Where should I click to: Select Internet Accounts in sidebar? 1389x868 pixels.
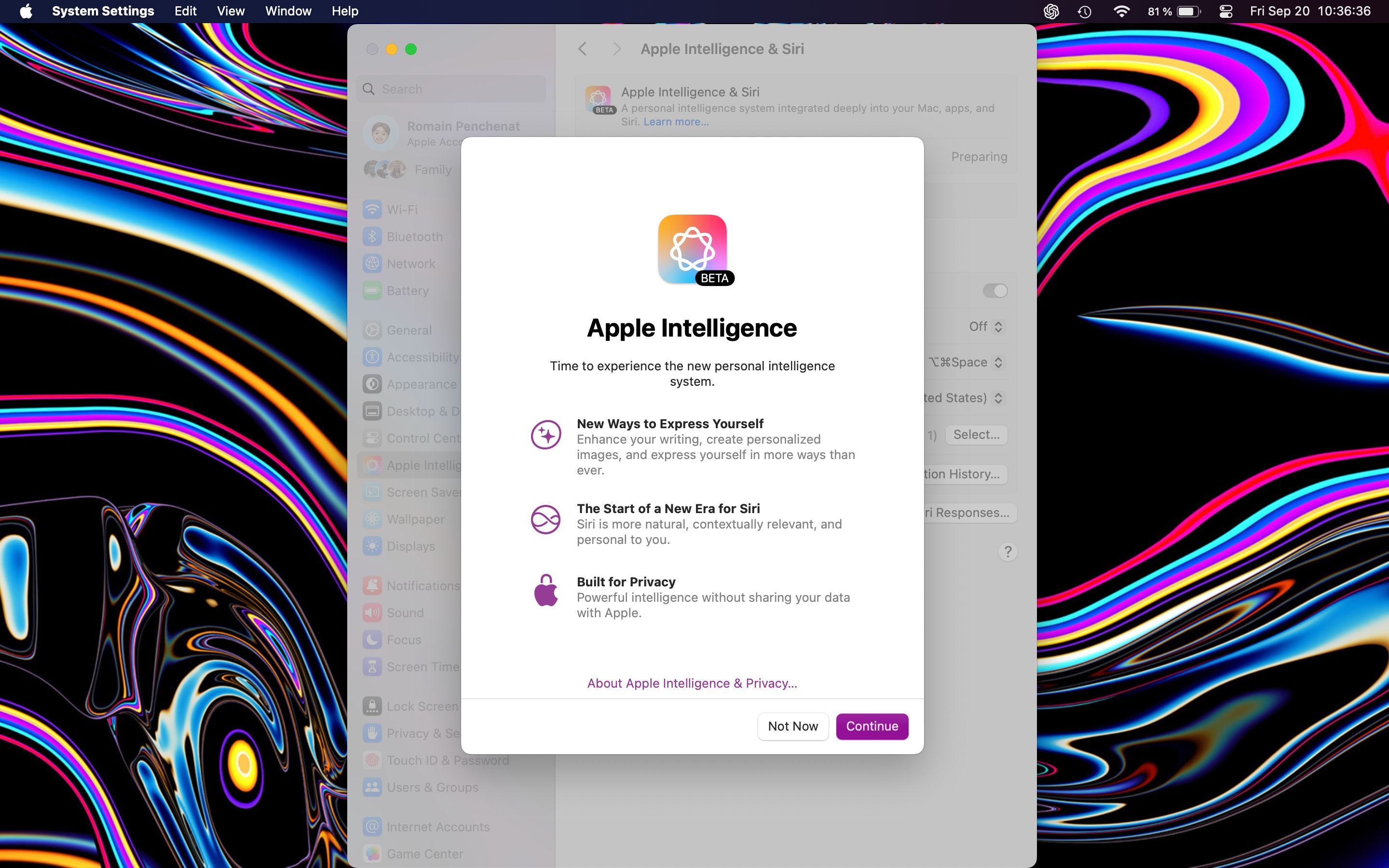(451, 827)
